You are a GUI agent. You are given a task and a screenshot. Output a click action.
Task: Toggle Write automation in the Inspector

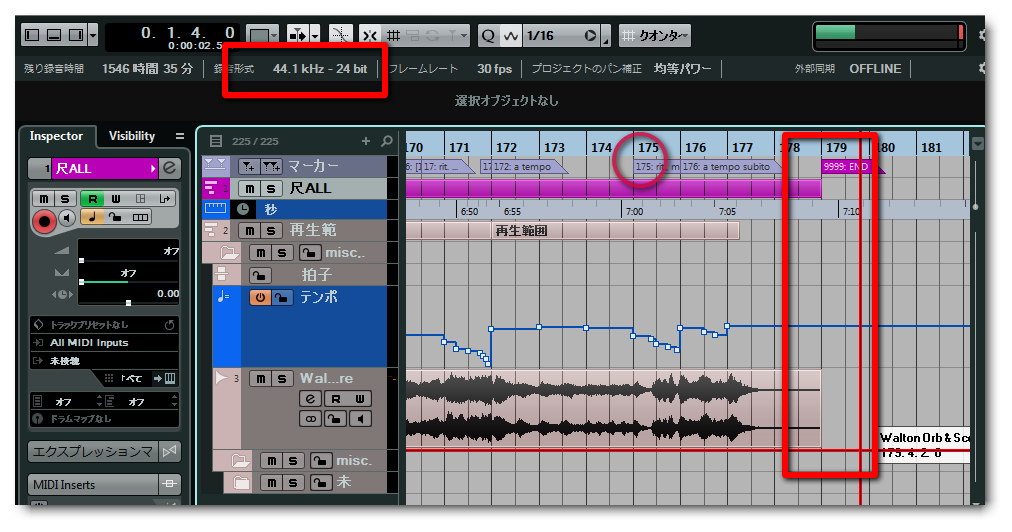(116, 198)
